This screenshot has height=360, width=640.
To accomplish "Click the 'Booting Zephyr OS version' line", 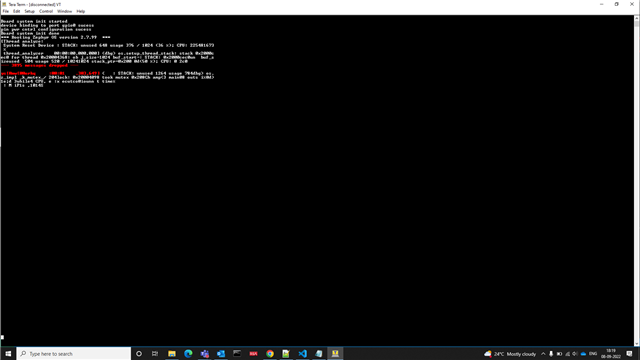I will (55, 37).
